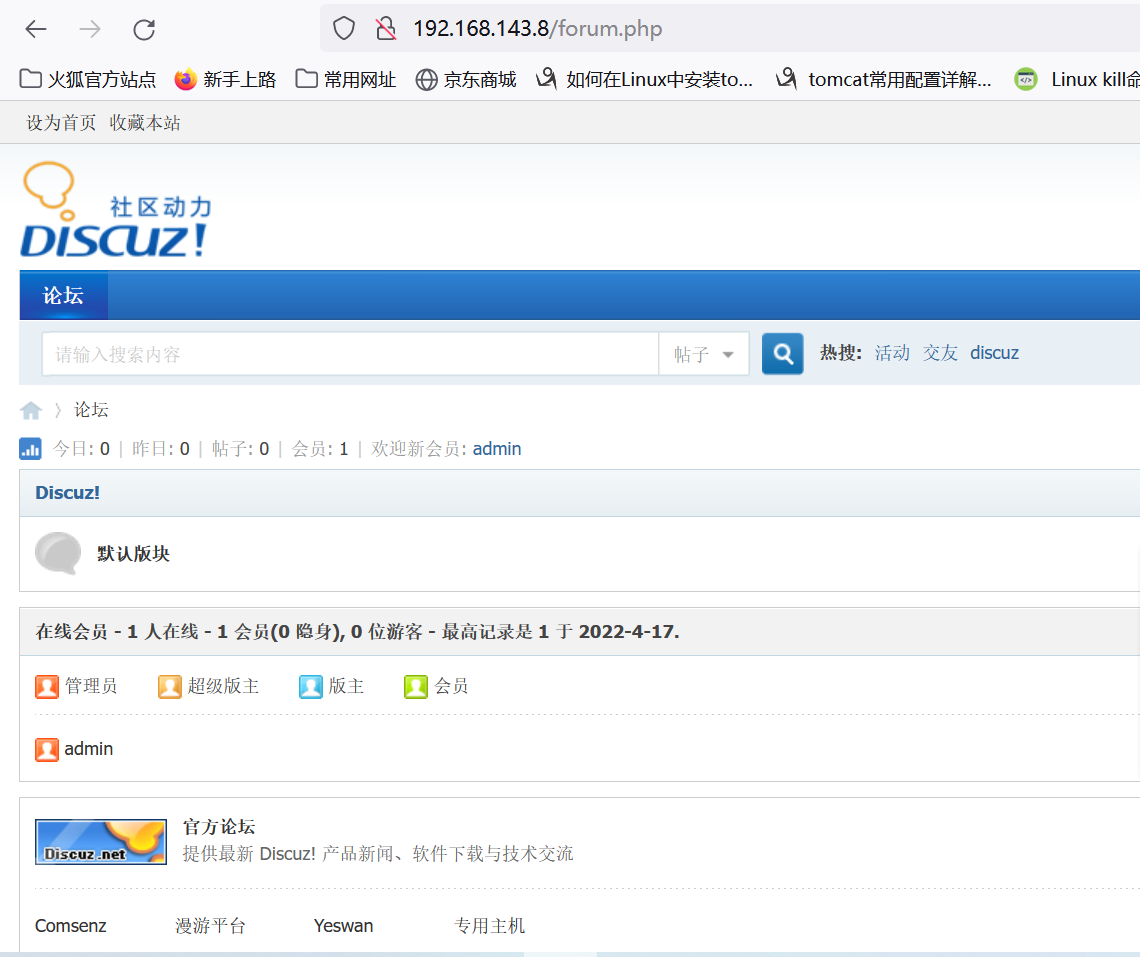Click the page reload icon
This screenshot has height=957, width=1140.
point(143,29)
